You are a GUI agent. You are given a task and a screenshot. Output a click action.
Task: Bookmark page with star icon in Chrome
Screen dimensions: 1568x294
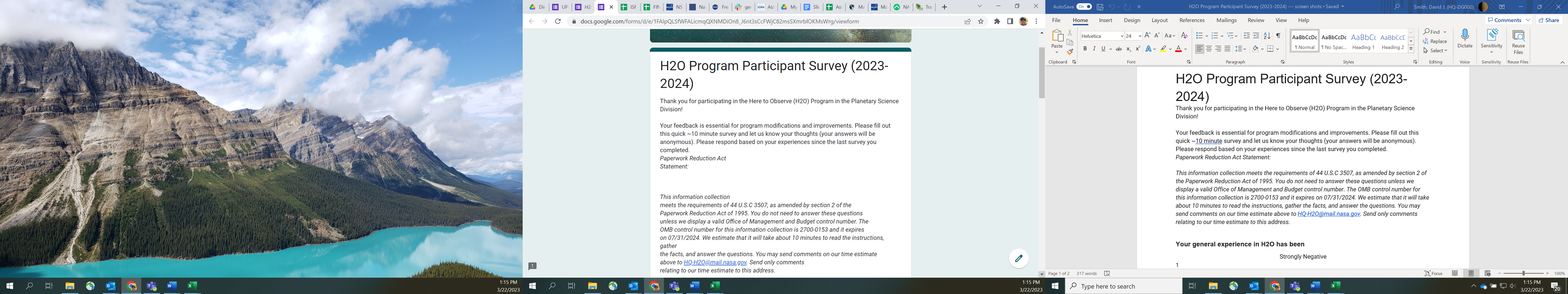point(981,21)
